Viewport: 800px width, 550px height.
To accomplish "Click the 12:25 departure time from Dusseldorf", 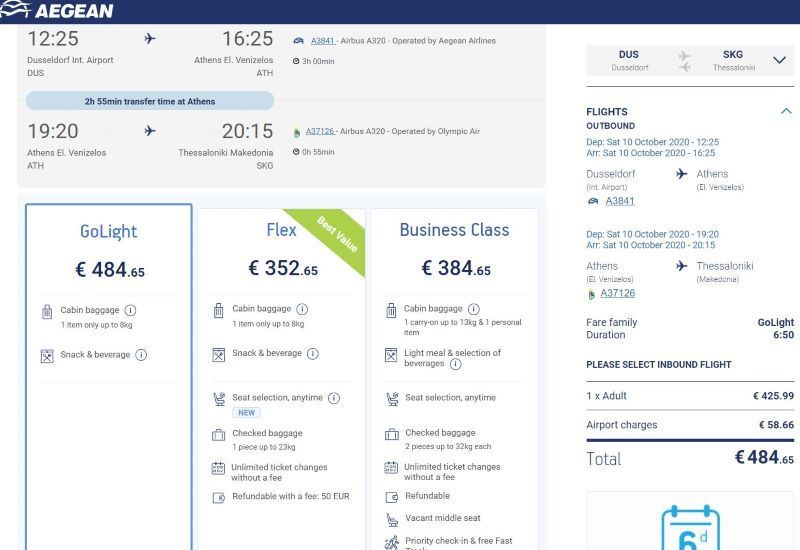I will point(53,39).
